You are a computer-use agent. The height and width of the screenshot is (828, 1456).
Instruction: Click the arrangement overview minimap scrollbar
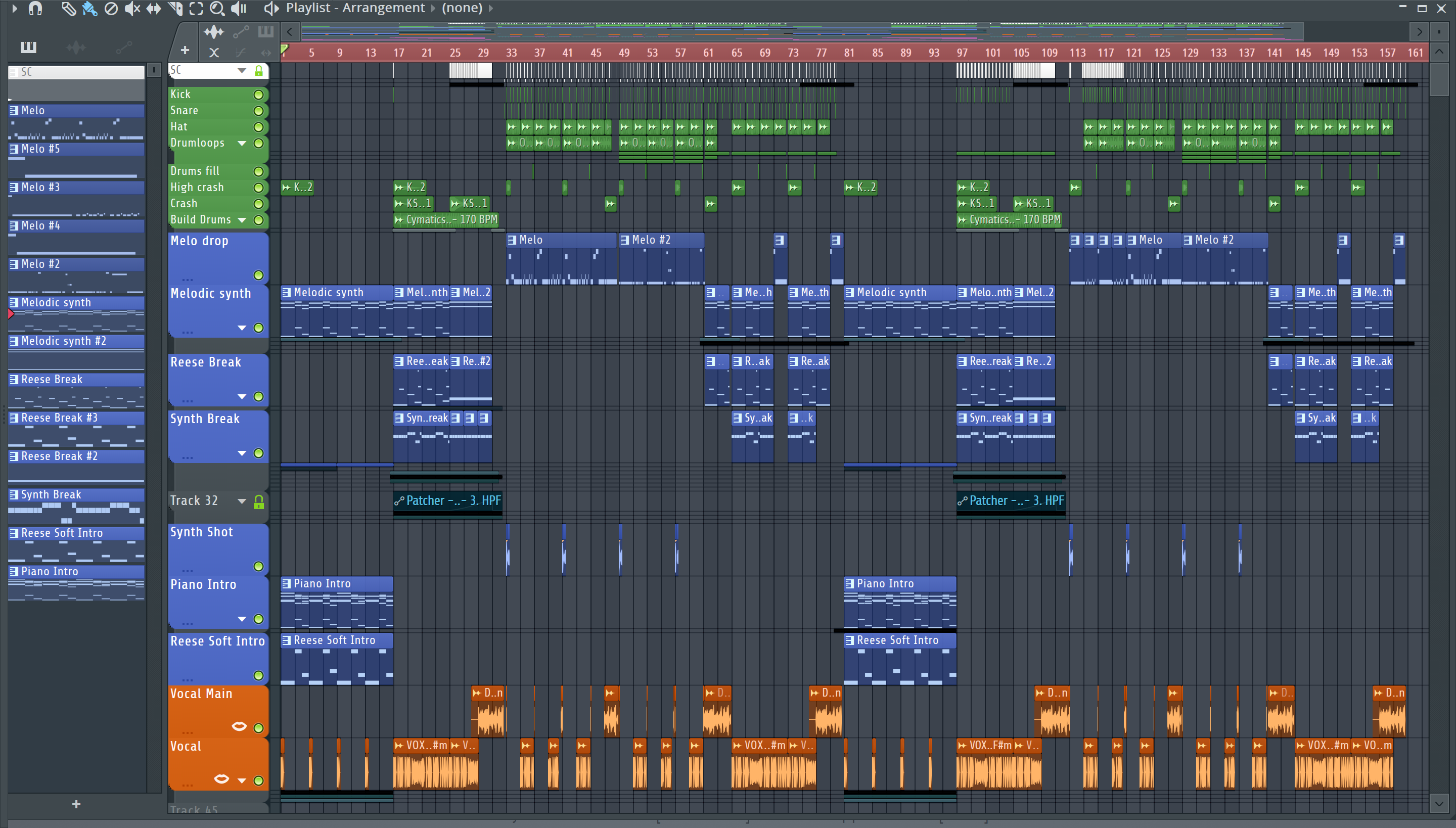tap(802, 31)
